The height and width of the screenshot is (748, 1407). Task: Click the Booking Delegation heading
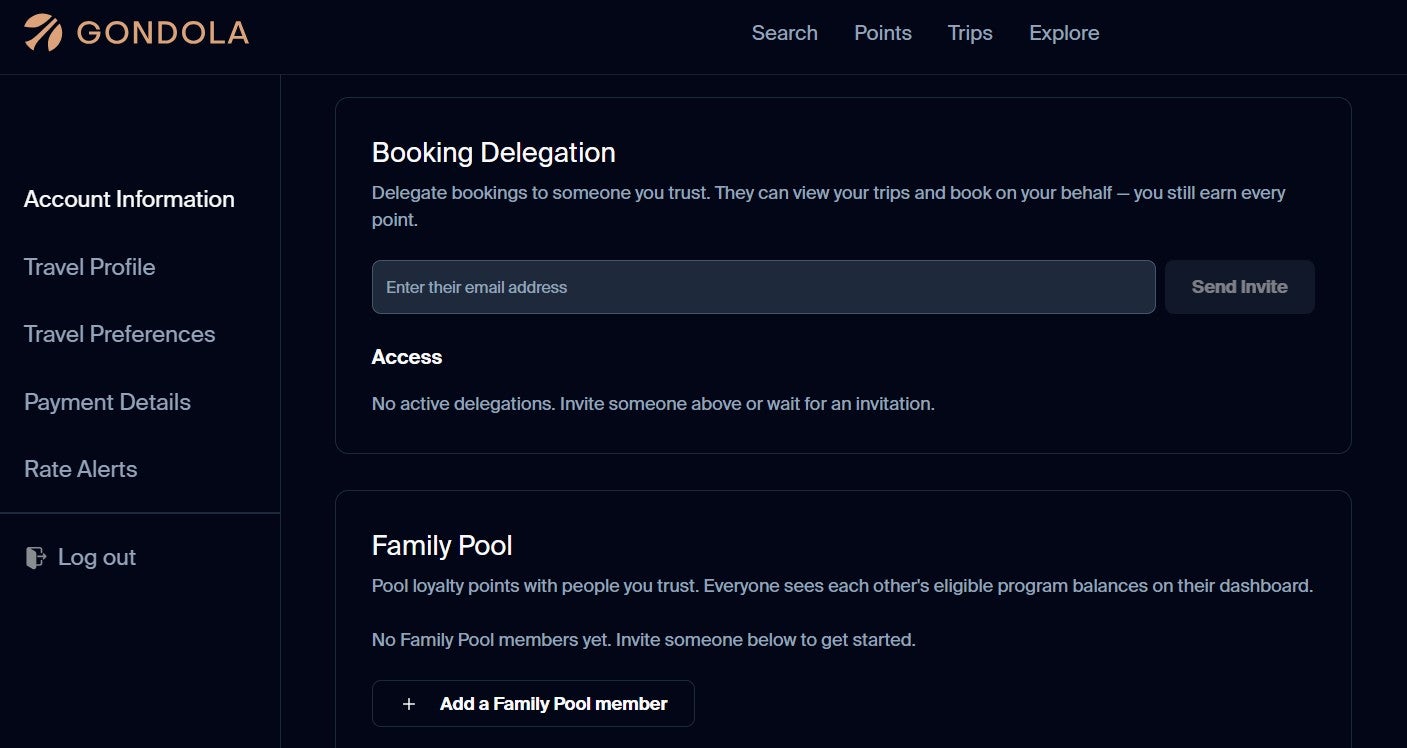(494, 152)
